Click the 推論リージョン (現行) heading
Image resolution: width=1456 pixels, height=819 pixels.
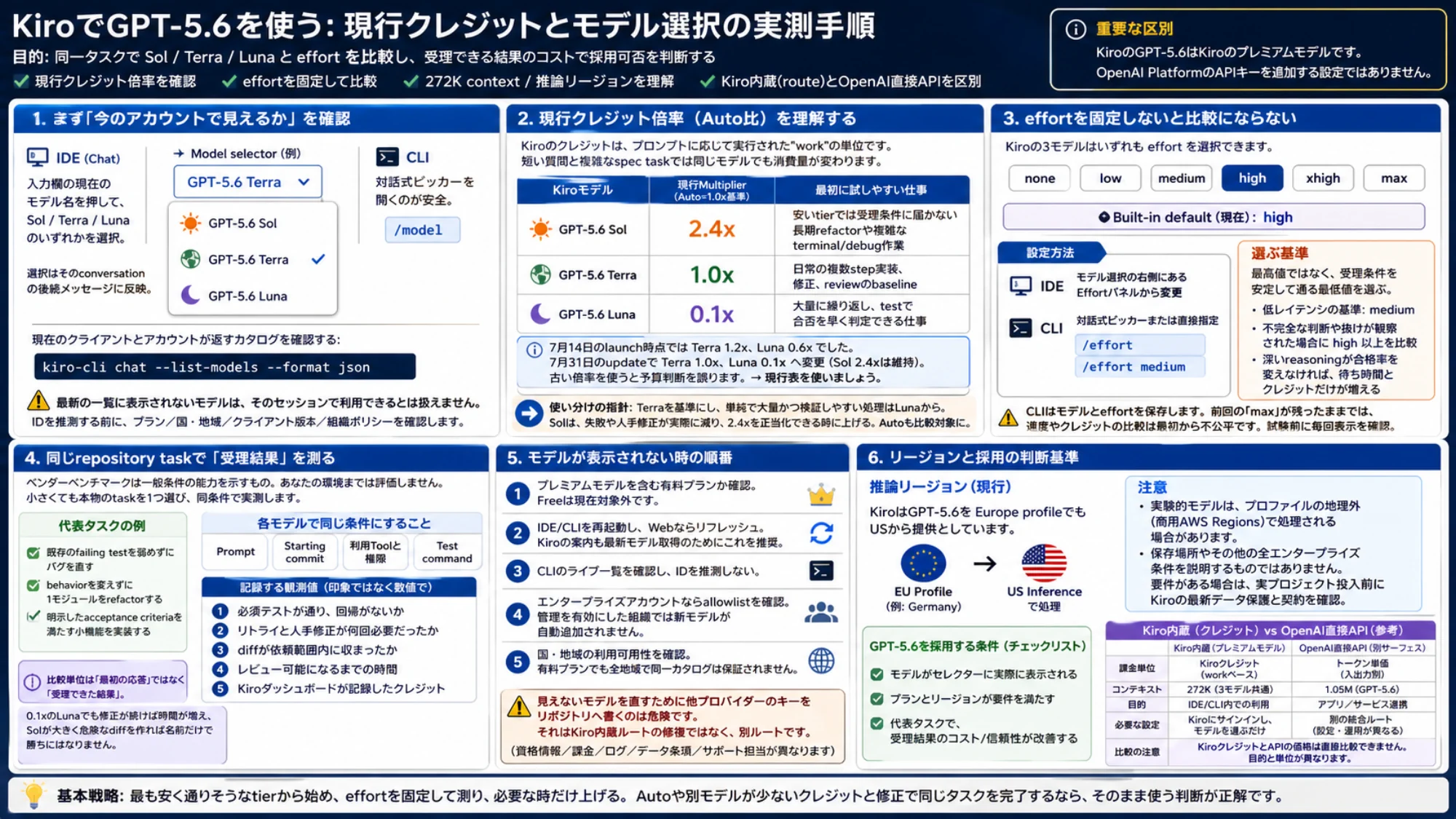[x=940, y=486]
